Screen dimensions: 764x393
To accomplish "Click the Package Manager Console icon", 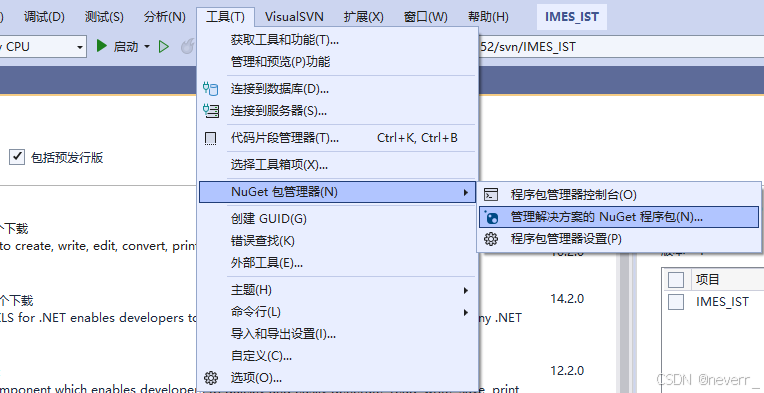I will click(491, 195).
